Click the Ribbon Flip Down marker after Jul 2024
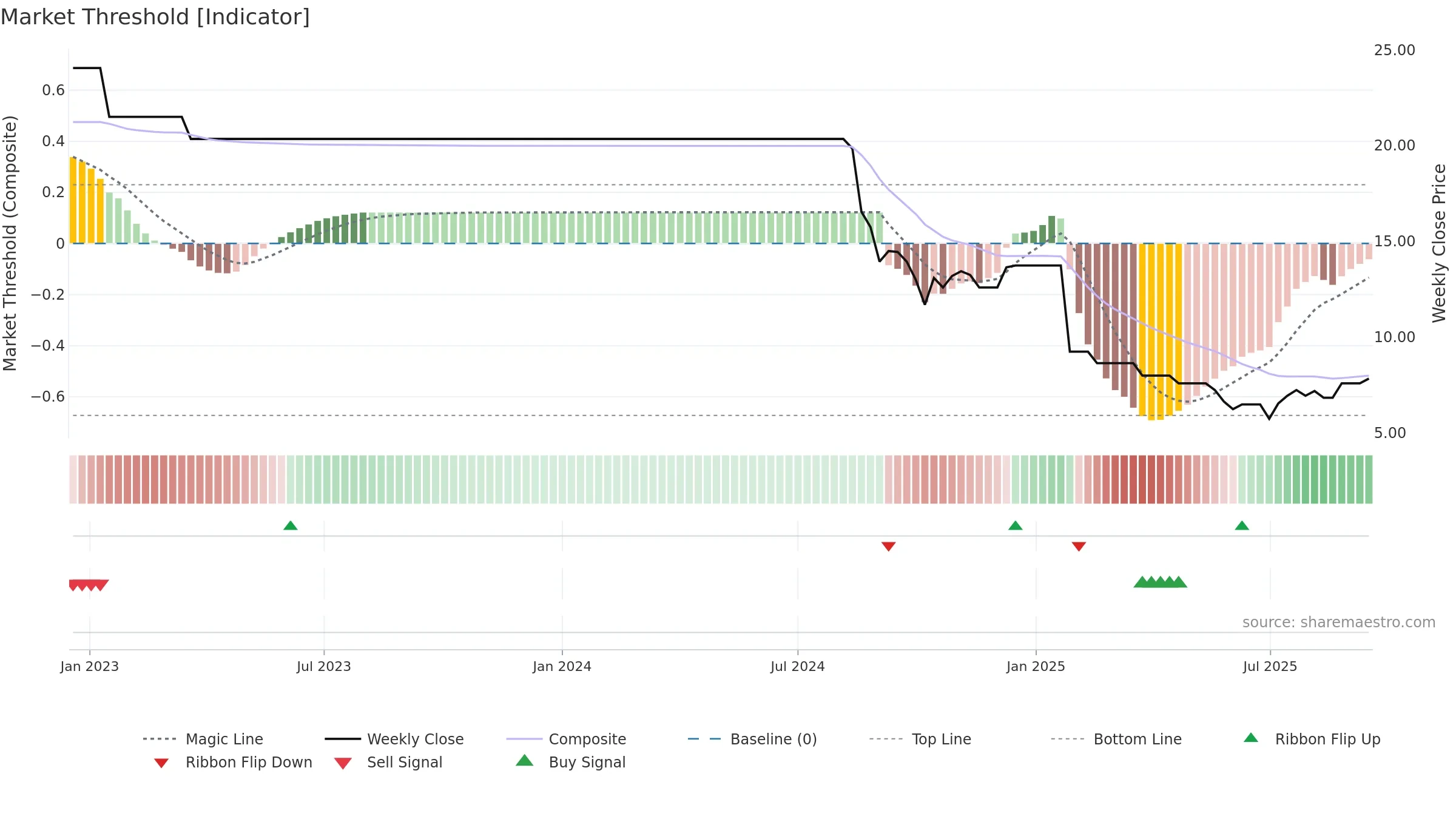The height and width of the screenshot is (819, 1456). (889, 547)
